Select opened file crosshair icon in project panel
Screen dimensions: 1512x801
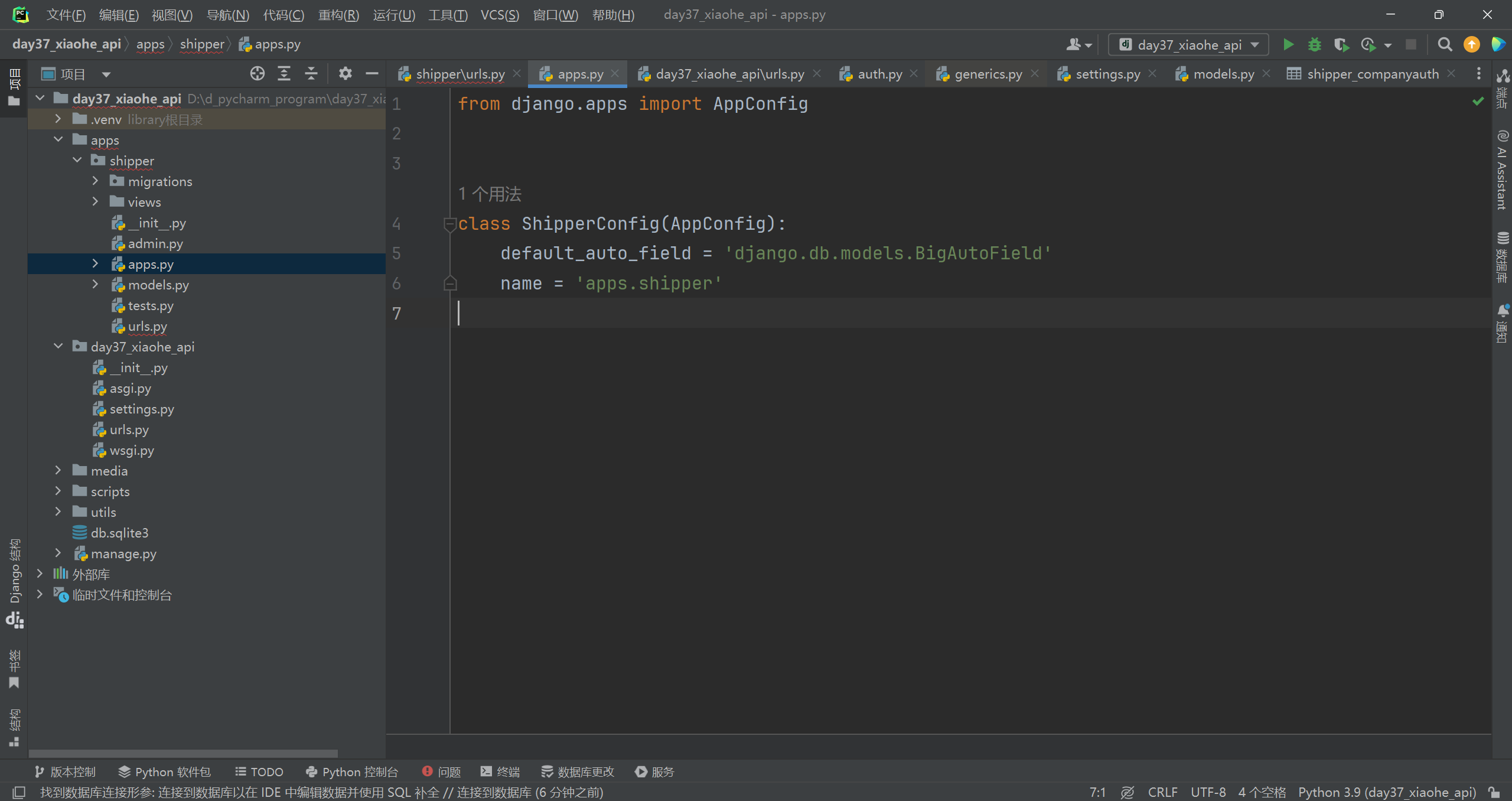[257, 74]
